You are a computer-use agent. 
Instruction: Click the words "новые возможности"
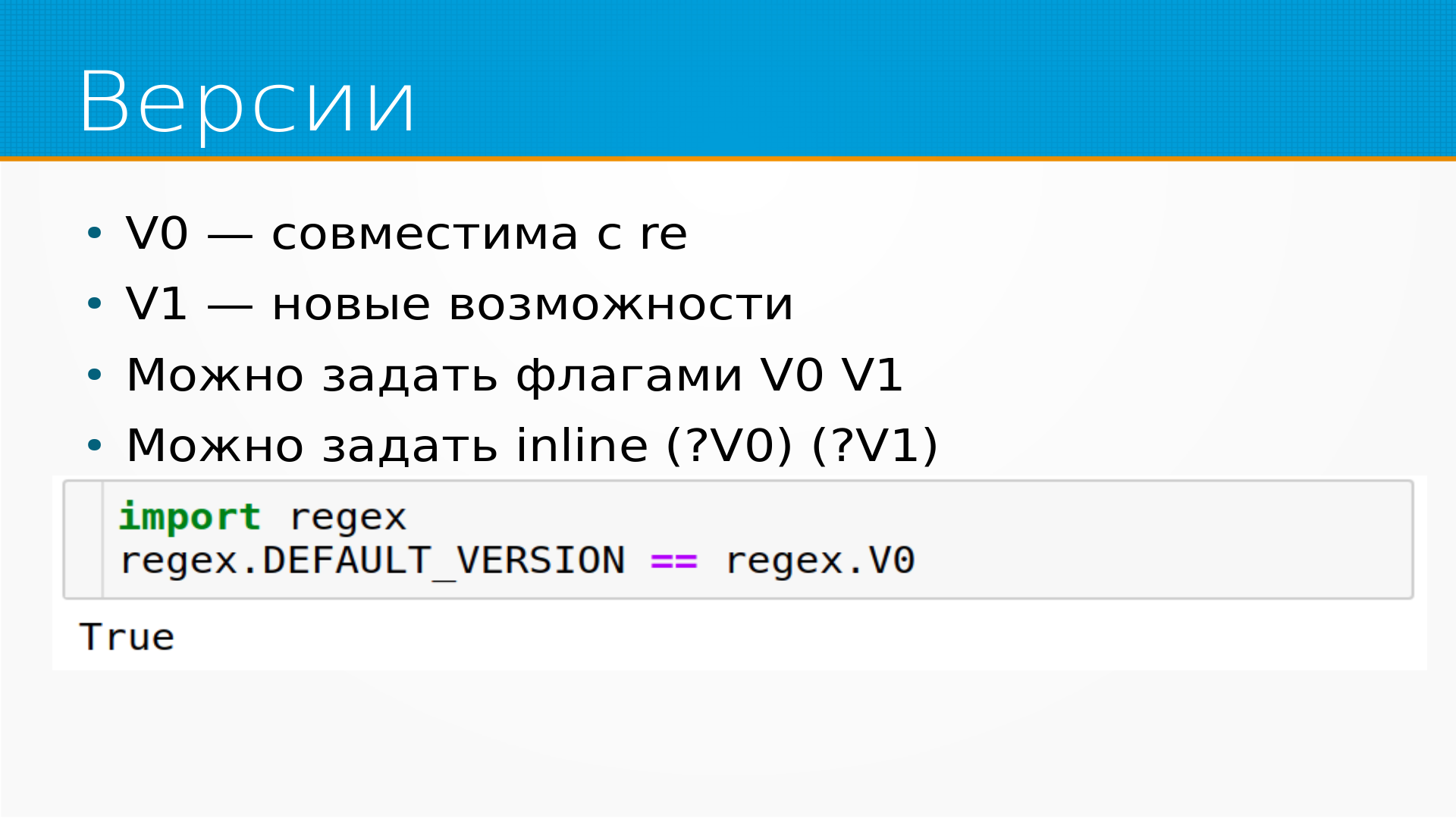pos(532,304)
